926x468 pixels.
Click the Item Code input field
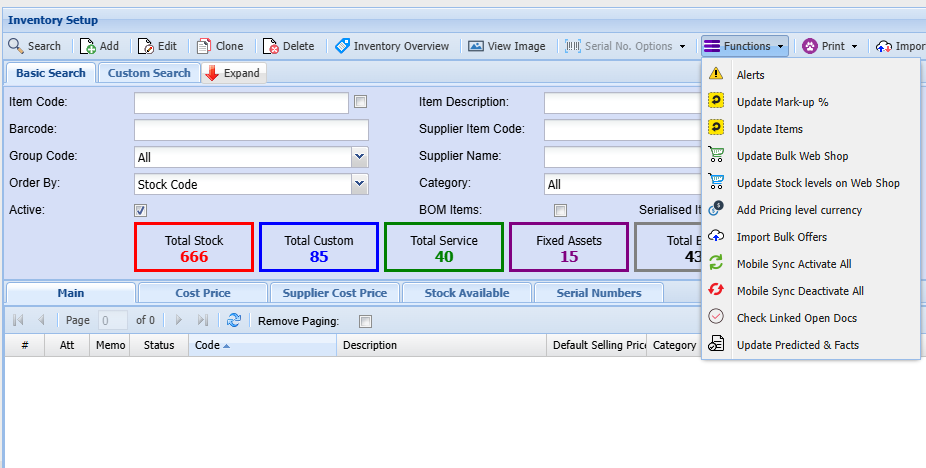241,103
